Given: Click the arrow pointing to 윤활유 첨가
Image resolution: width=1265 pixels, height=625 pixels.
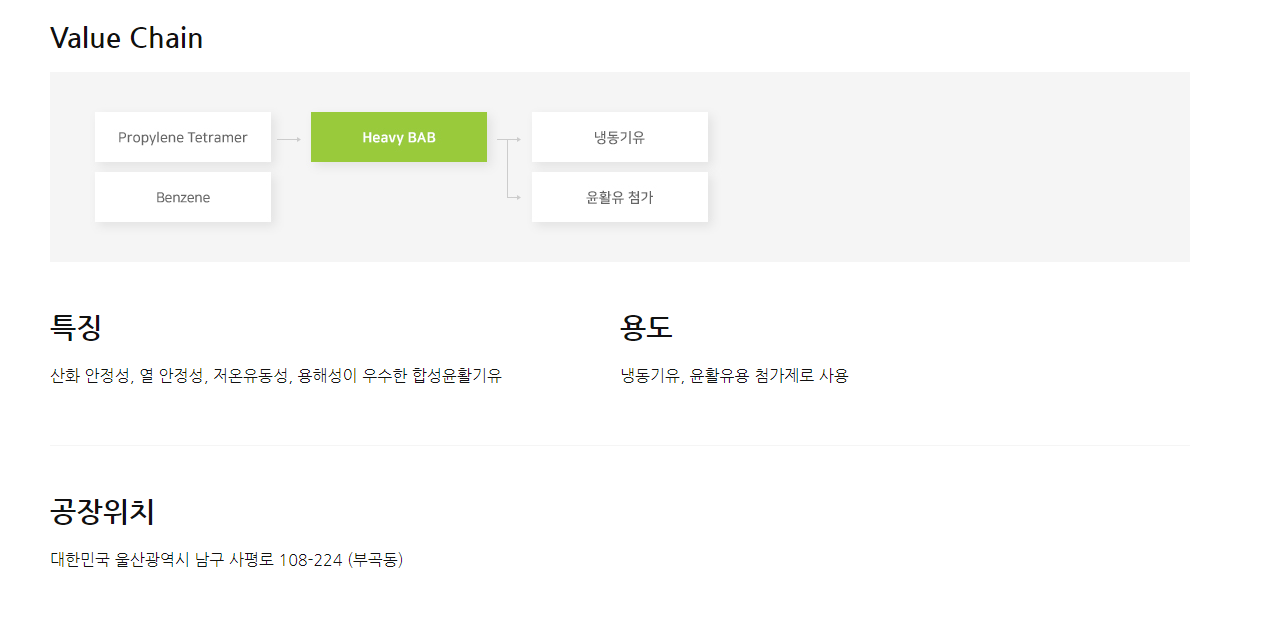Looking at the screenshot, I should [x=514, y=197].
